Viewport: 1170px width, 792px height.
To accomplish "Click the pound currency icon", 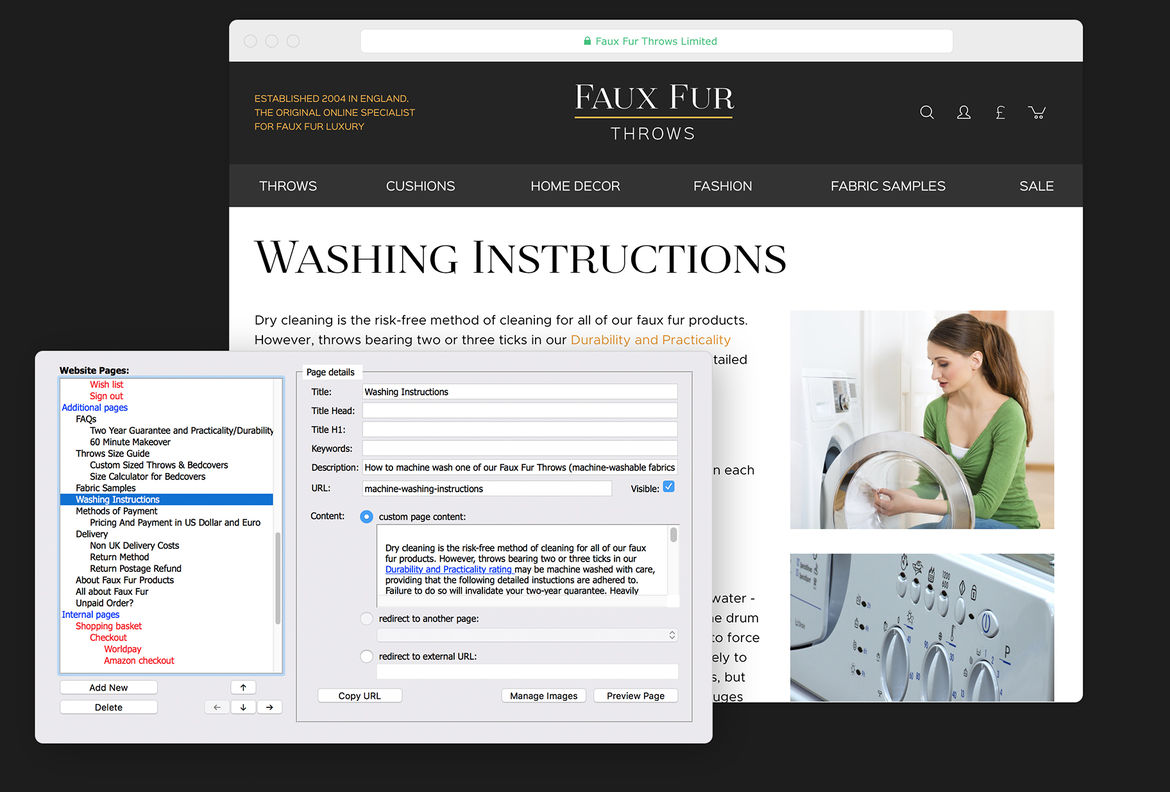I will coord(1000,113).
